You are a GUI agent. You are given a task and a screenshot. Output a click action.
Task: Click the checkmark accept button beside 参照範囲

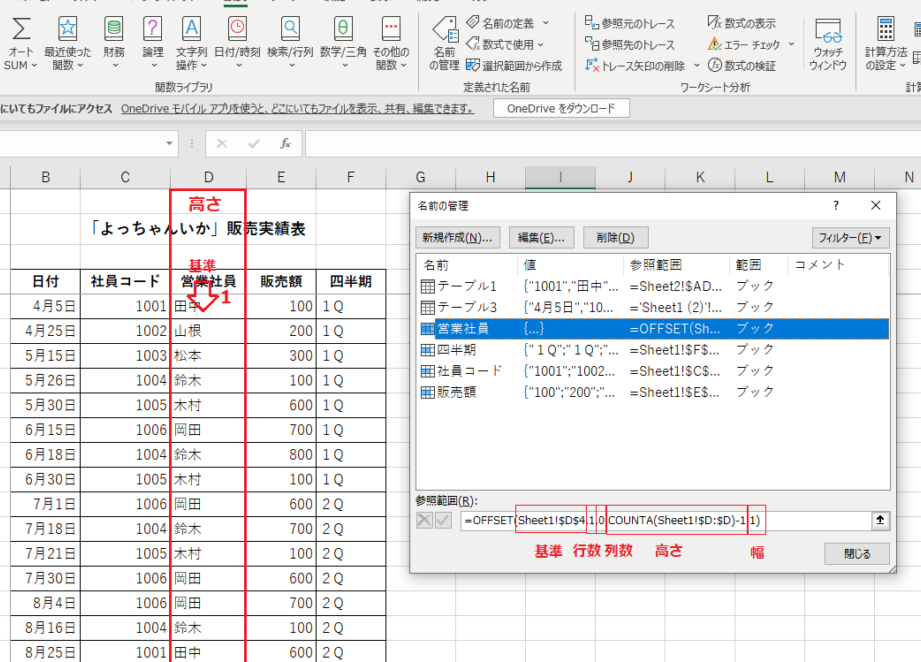click(443, 520)
